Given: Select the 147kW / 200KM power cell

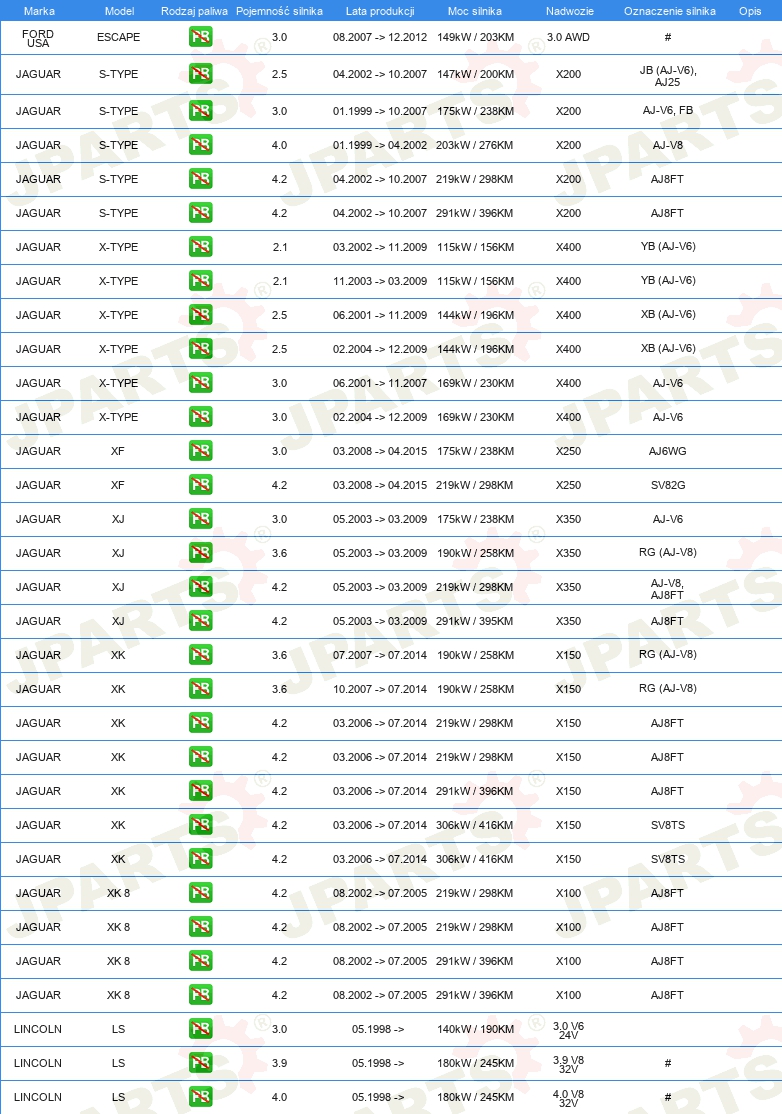Looking at the screenshot, I should pos(475,74).
